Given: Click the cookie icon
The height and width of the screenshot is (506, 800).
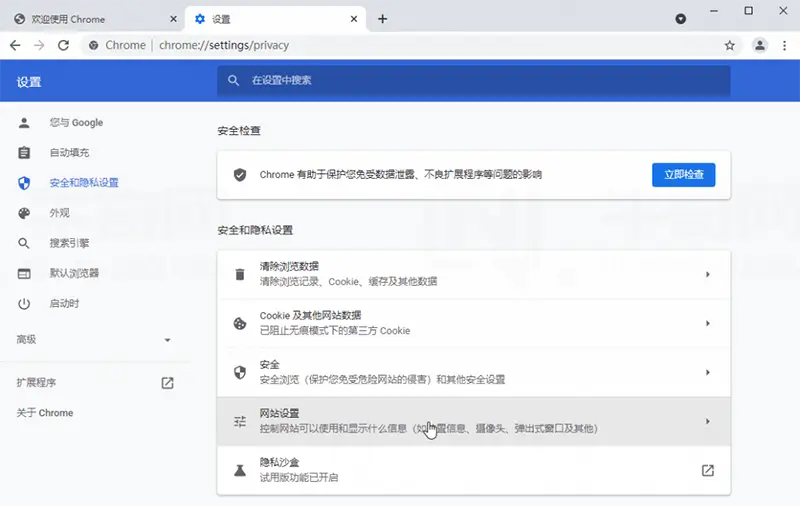Looking at the screenshot, I should tap(240, 323).
